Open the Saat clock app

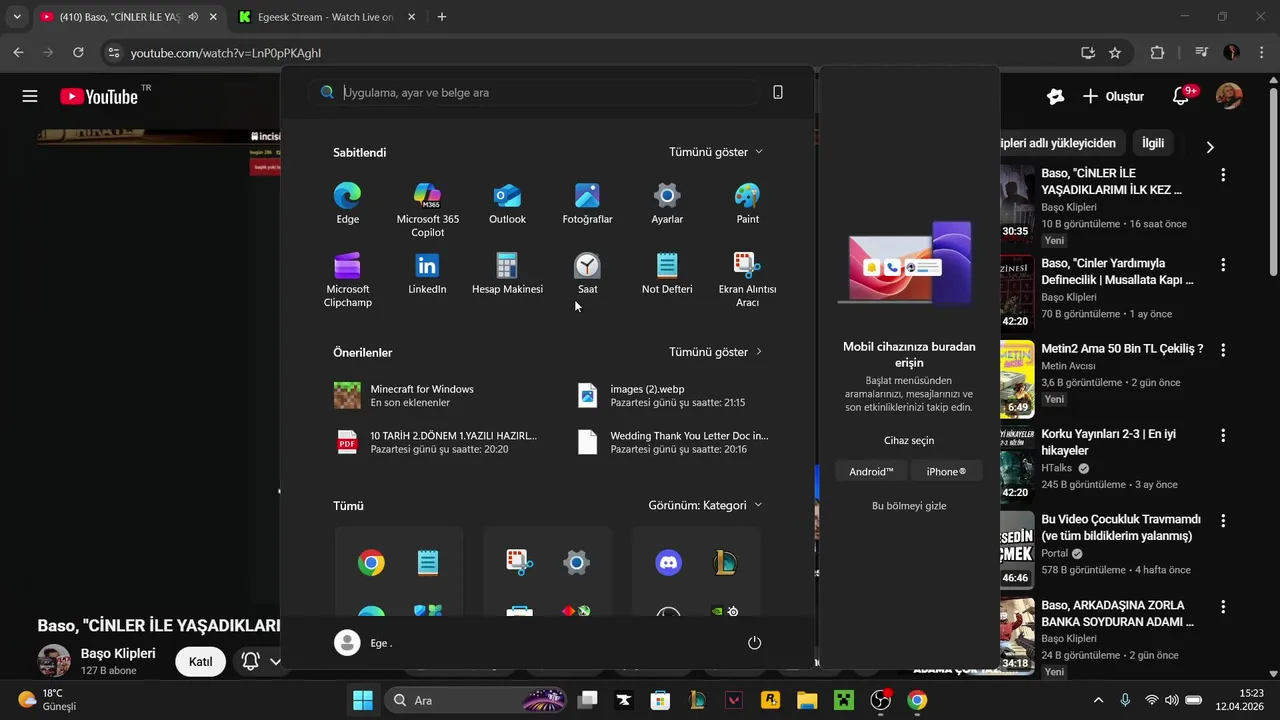point(587,274)
